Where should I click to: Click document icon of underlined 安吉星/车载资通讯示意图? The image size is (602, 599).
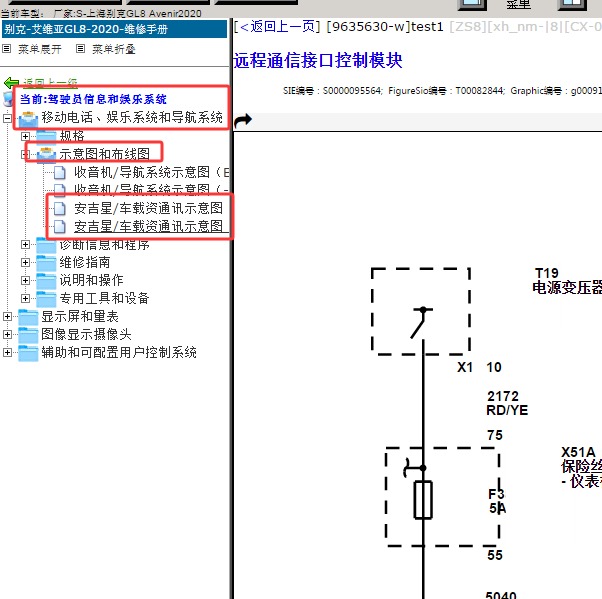(x=60, y=227)
